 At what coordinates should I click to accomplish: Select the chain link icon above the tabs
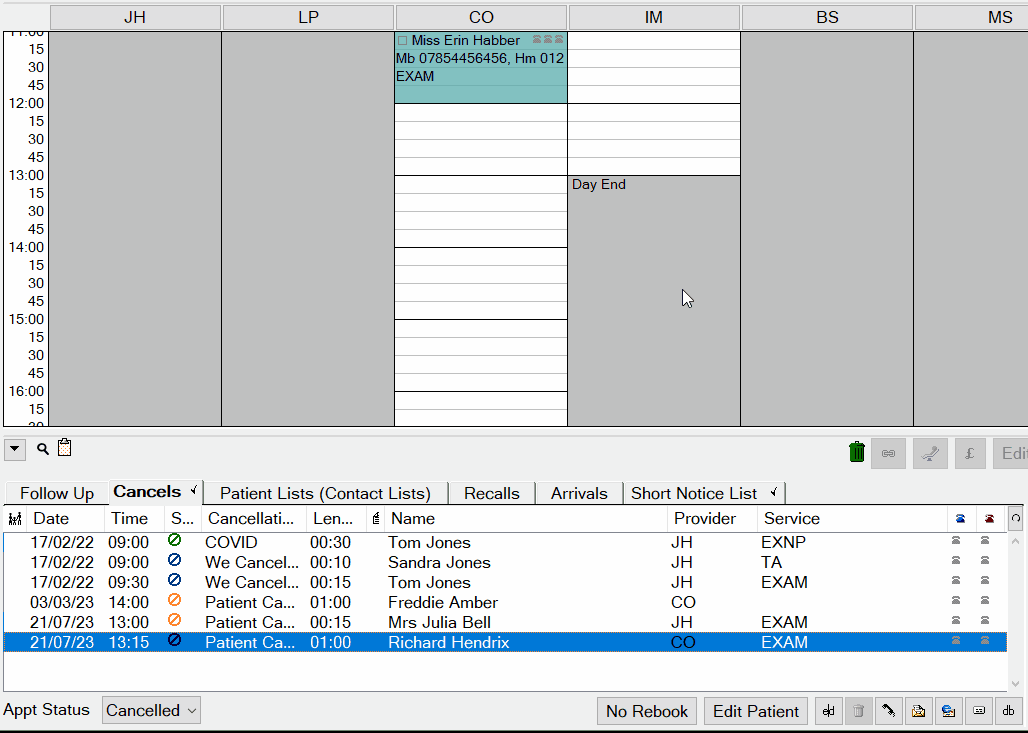(888, 452)
